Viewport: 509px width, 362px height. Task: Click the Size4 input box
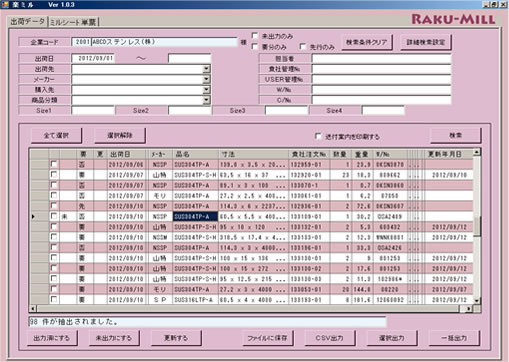click(383, 110)
